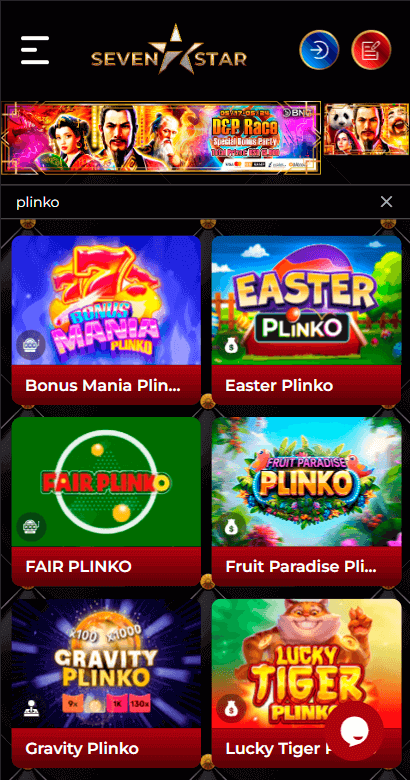Select the second promo banner with panda
This screenshot has width=410, height=780.
tap(367, 129)
